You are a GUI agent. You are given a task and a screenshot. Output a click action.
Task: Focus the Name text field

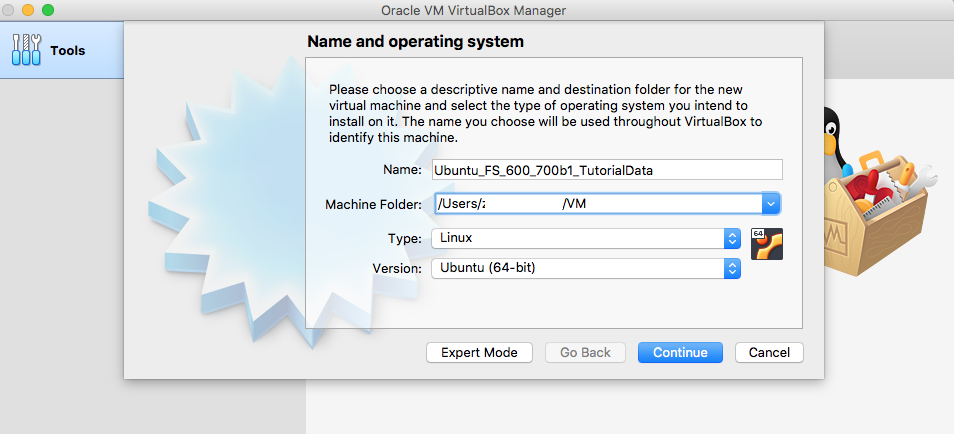[606, 170]
